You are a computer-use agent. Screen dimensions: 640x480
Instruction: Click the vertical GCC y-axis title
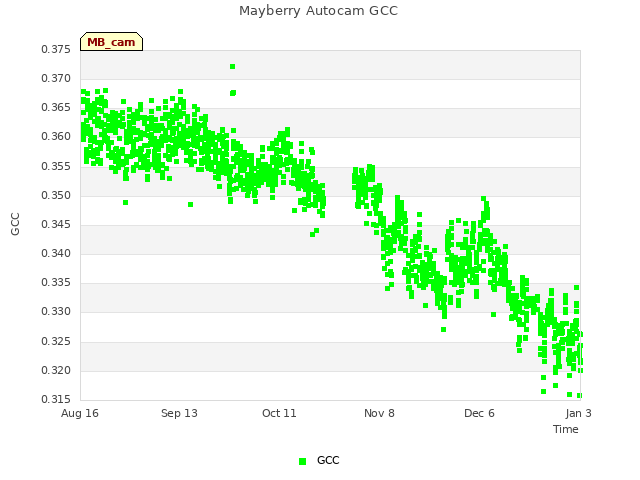click(x=15, y=224)
